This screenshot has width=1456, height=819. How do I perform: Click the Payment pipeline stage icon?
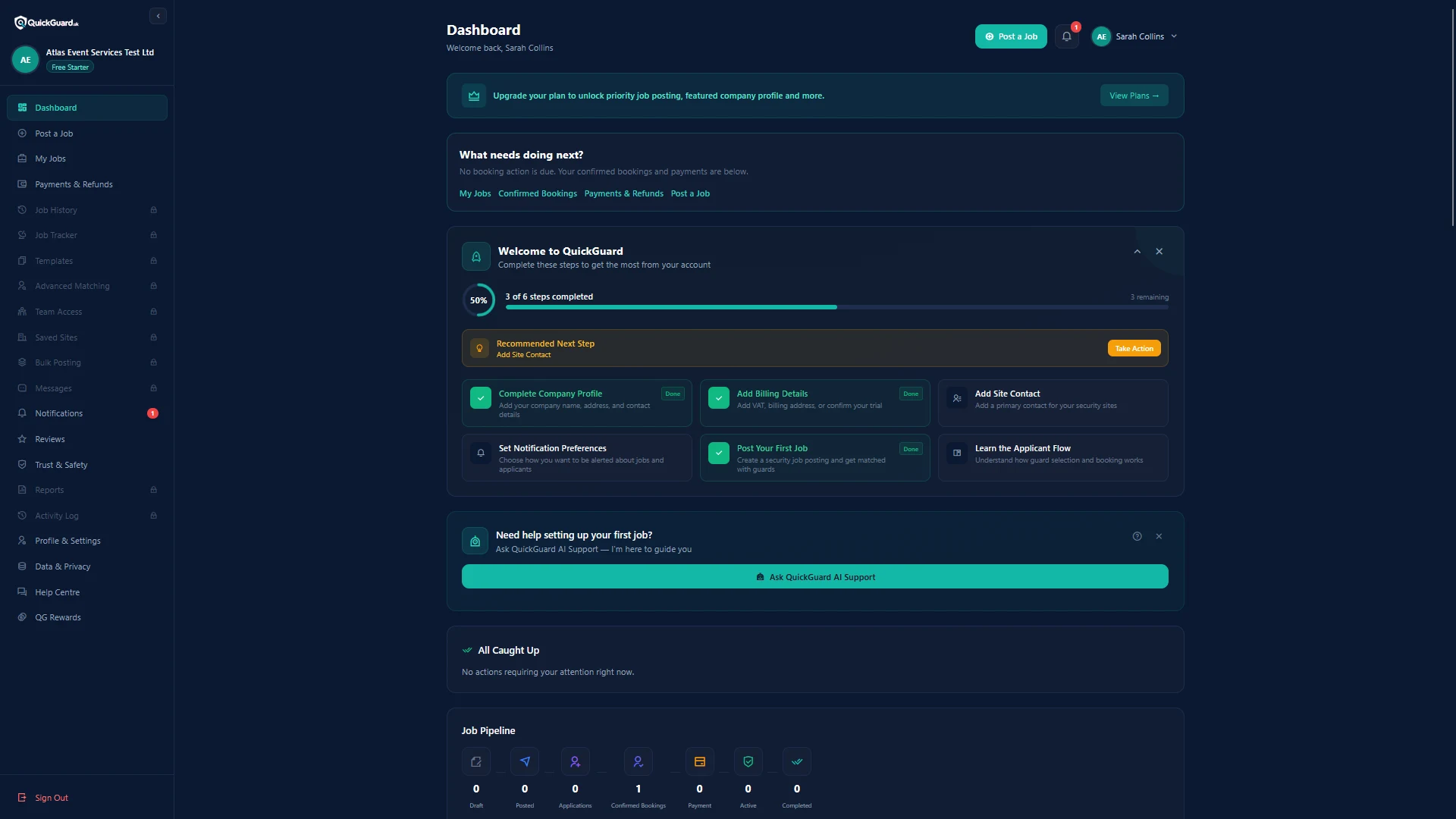[699, 761]
